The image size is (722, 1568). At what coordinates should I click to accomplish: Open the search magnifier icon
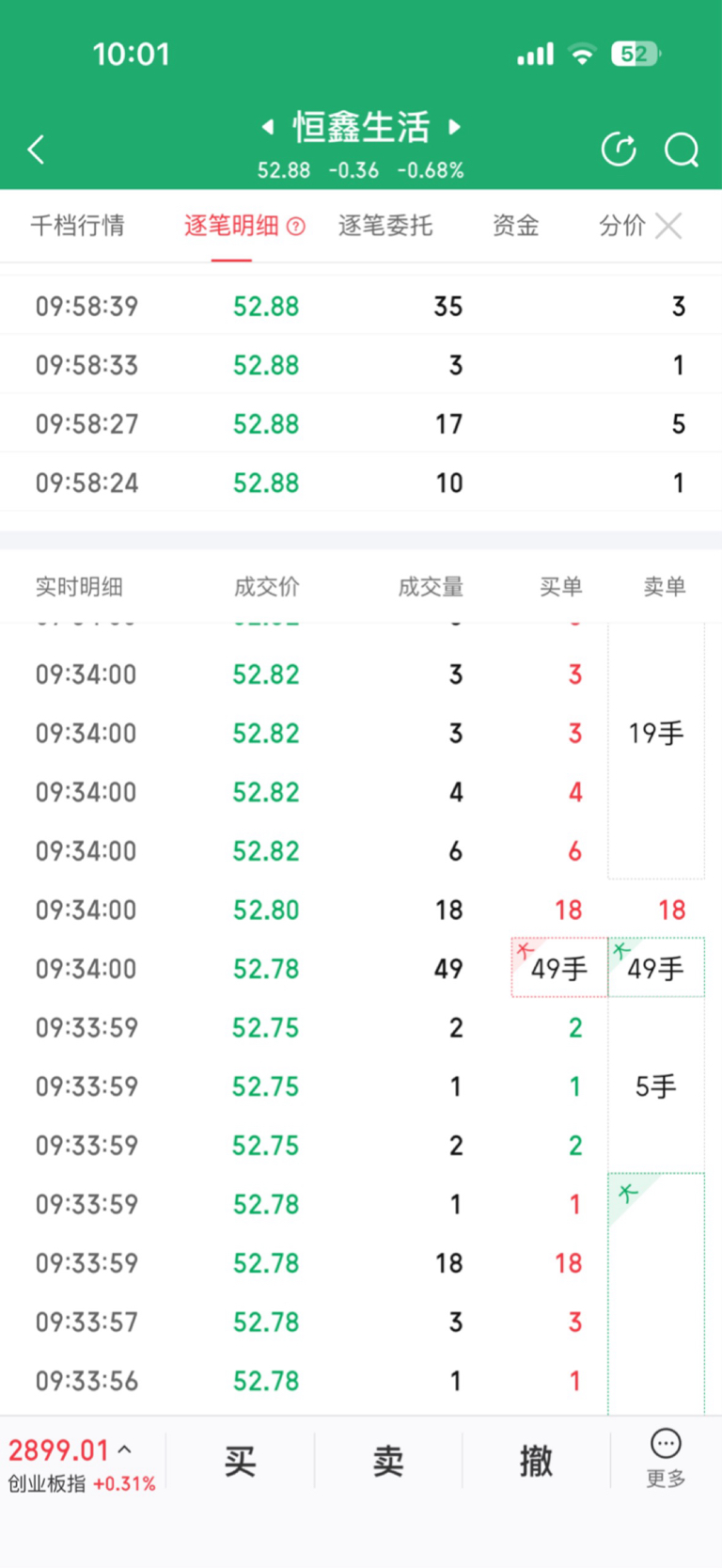point(682,150)
